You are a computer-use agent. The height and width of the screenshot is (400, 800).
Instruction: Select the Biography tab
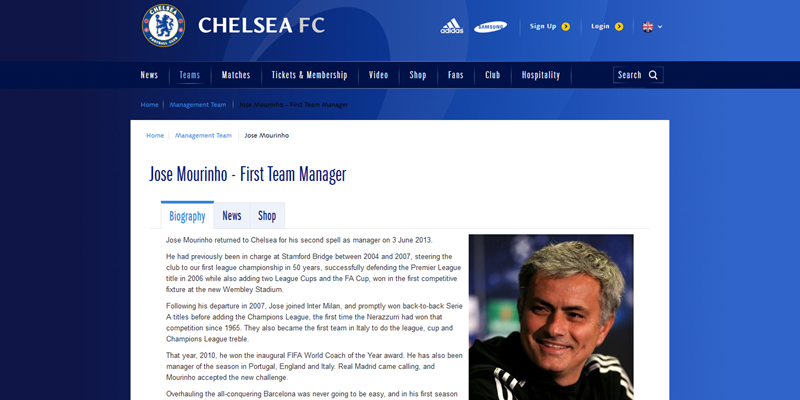[x=187, y=216]
